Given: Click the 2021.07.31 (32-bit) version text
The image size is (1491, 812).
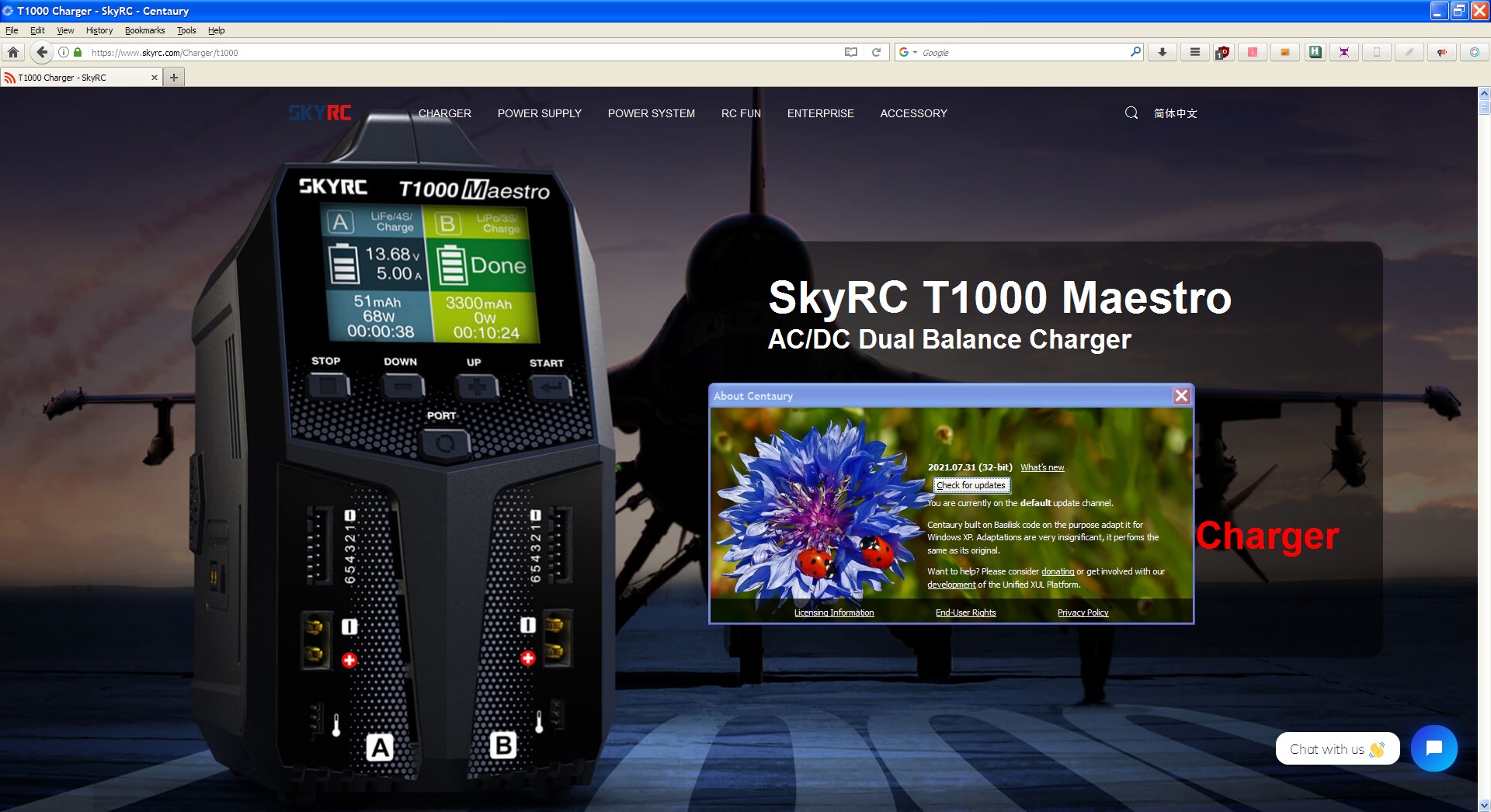Looking at the screenshot, I should (970, 467).
